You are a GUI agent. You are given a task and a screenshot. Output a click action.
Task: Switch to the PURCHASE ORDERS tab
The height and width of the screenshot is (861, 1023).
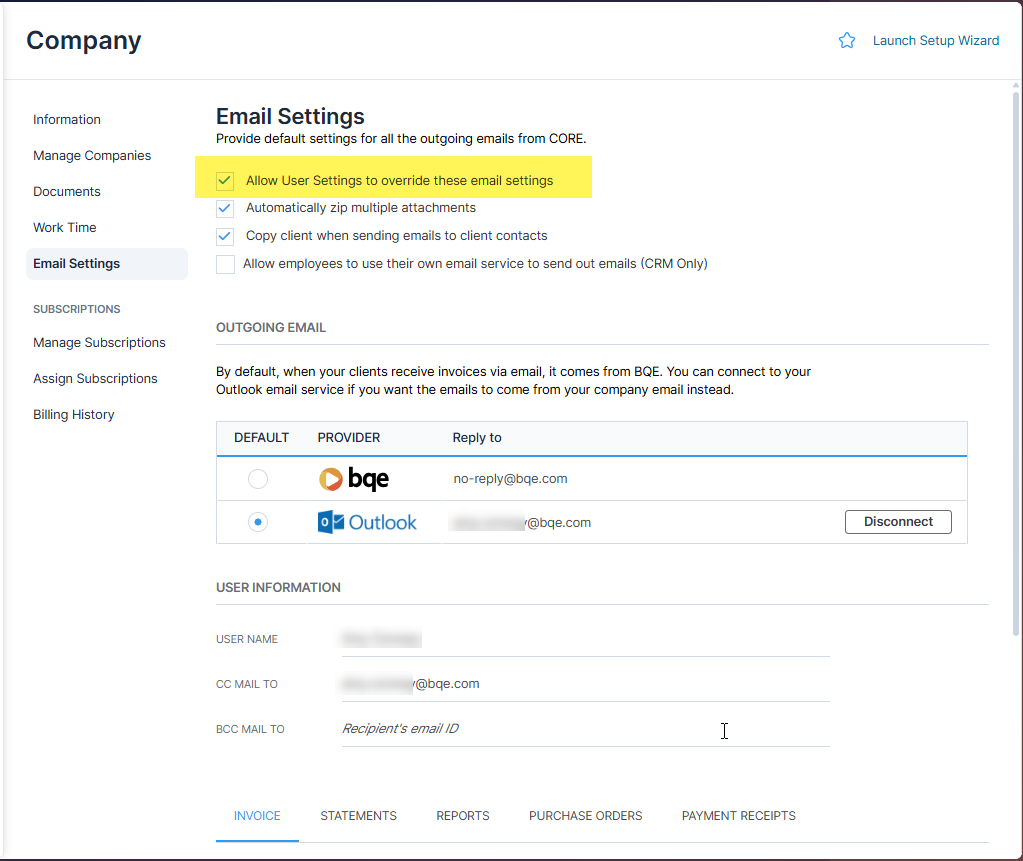[585, 815]
